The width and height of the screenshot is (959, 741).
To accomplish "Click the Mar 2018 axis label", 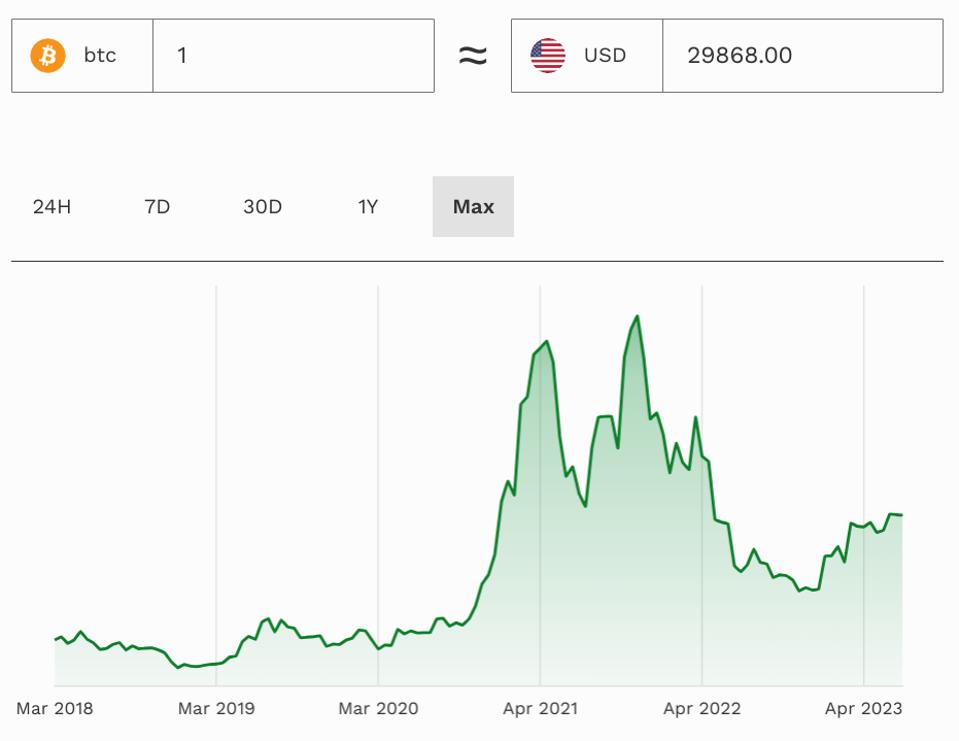I will coord(54,709).
